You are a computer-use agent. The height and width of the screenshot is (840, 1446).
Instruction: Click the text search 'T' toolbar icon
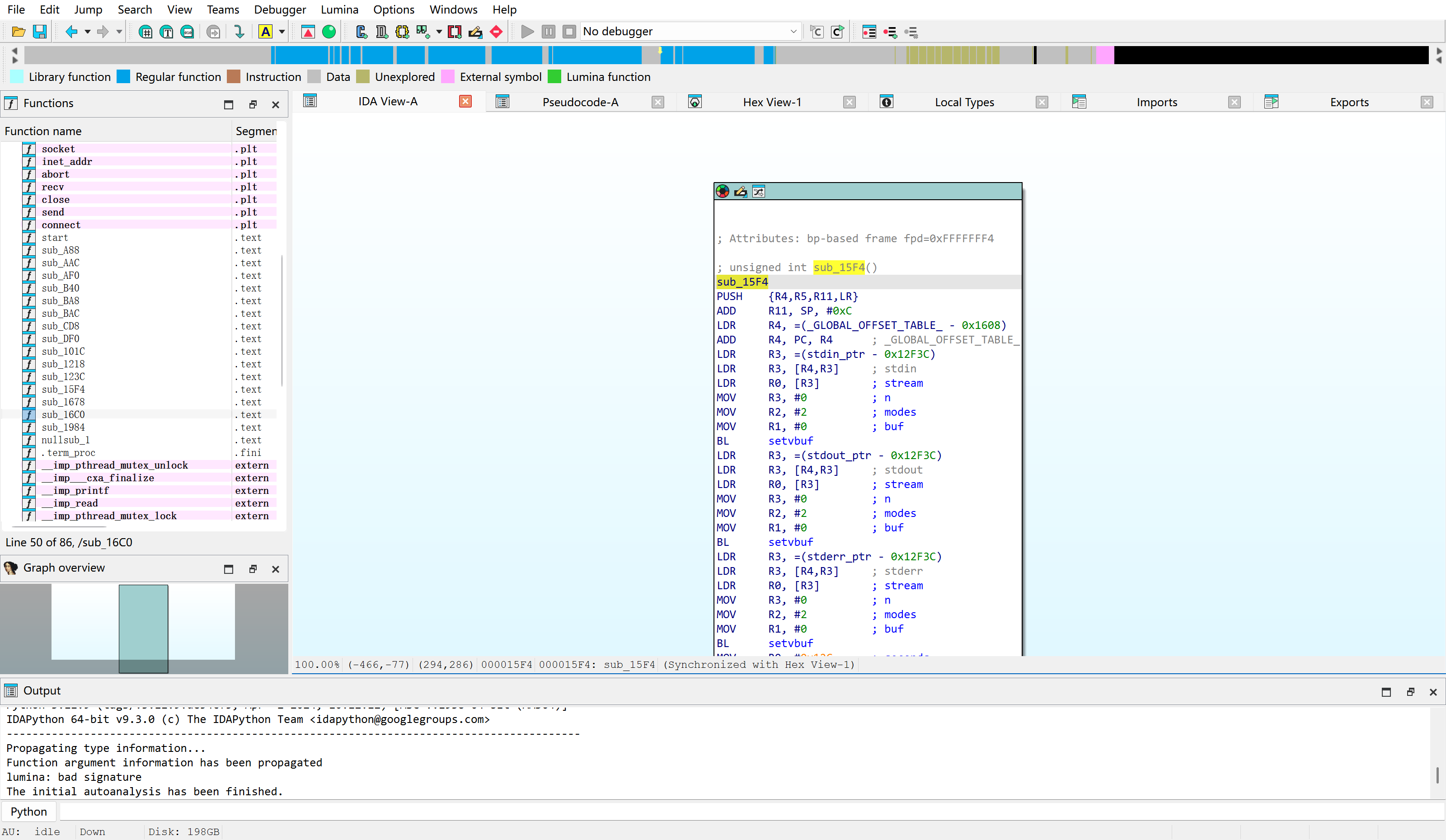pyautogui.click(x=166, y=32)
